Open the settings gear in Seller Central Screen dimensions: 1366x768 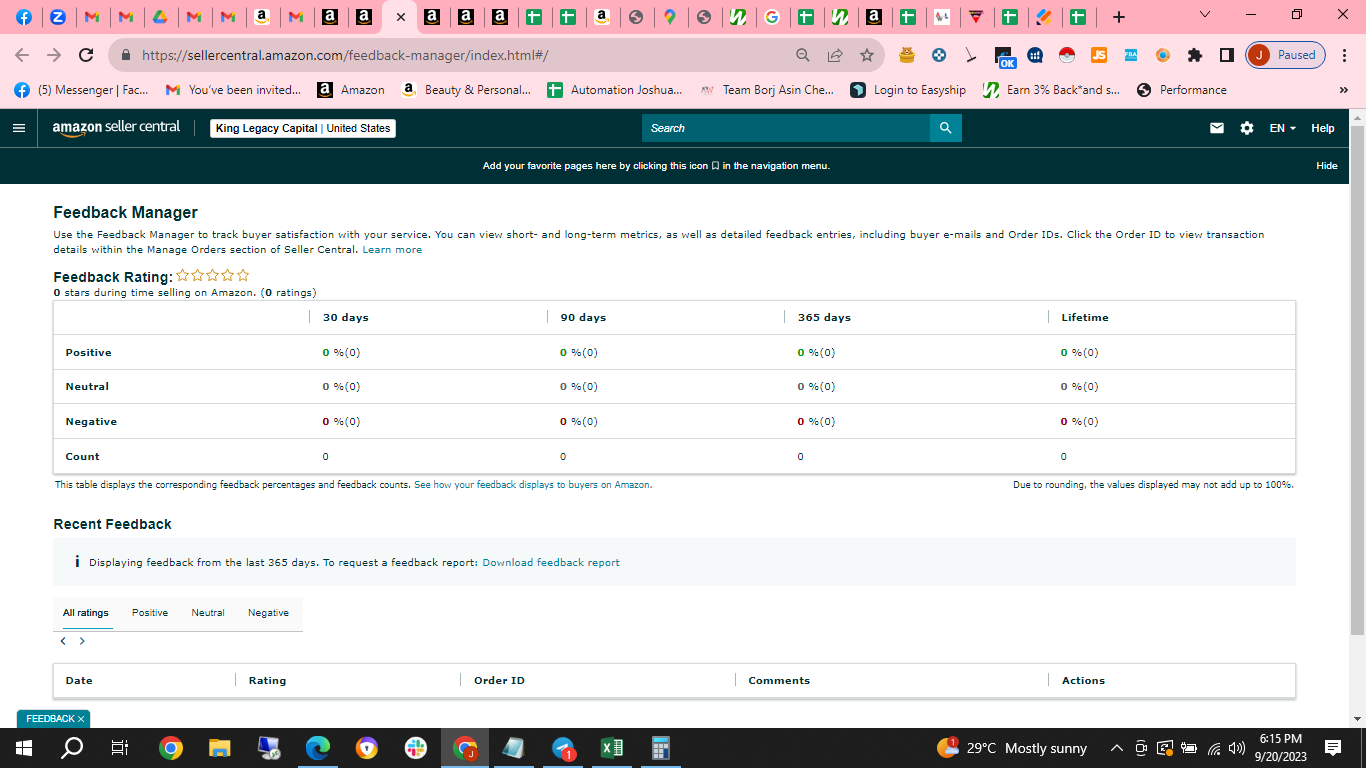pyautogui.click(x=1246, y=128)
